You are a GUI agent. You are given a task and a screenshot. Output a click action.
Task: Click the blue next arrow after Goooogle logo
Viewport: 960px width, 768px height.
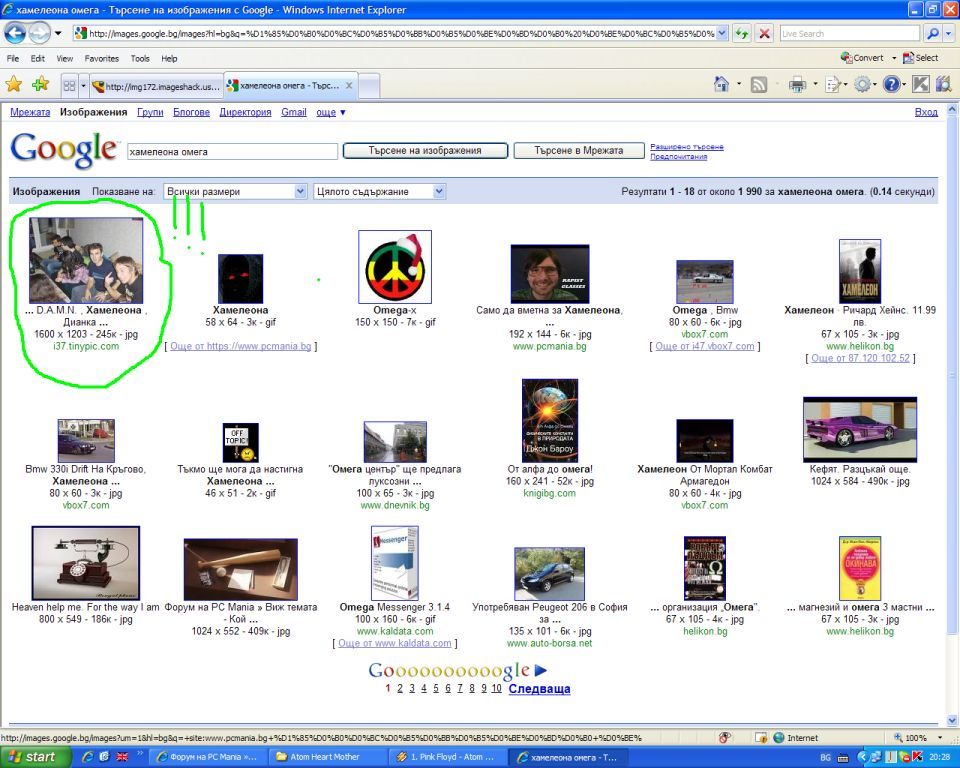[541, 671]
